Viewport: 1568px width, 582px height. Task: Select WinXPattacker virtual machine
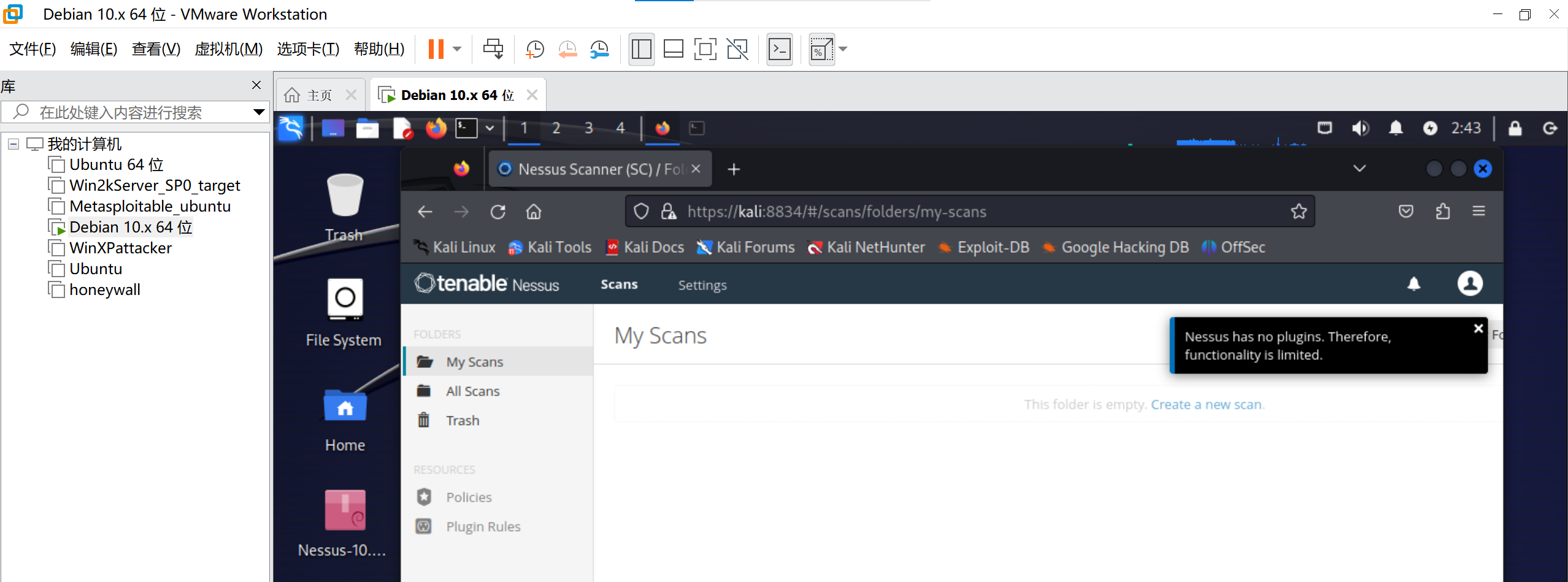pyautogui.click(x=120, y=248)
